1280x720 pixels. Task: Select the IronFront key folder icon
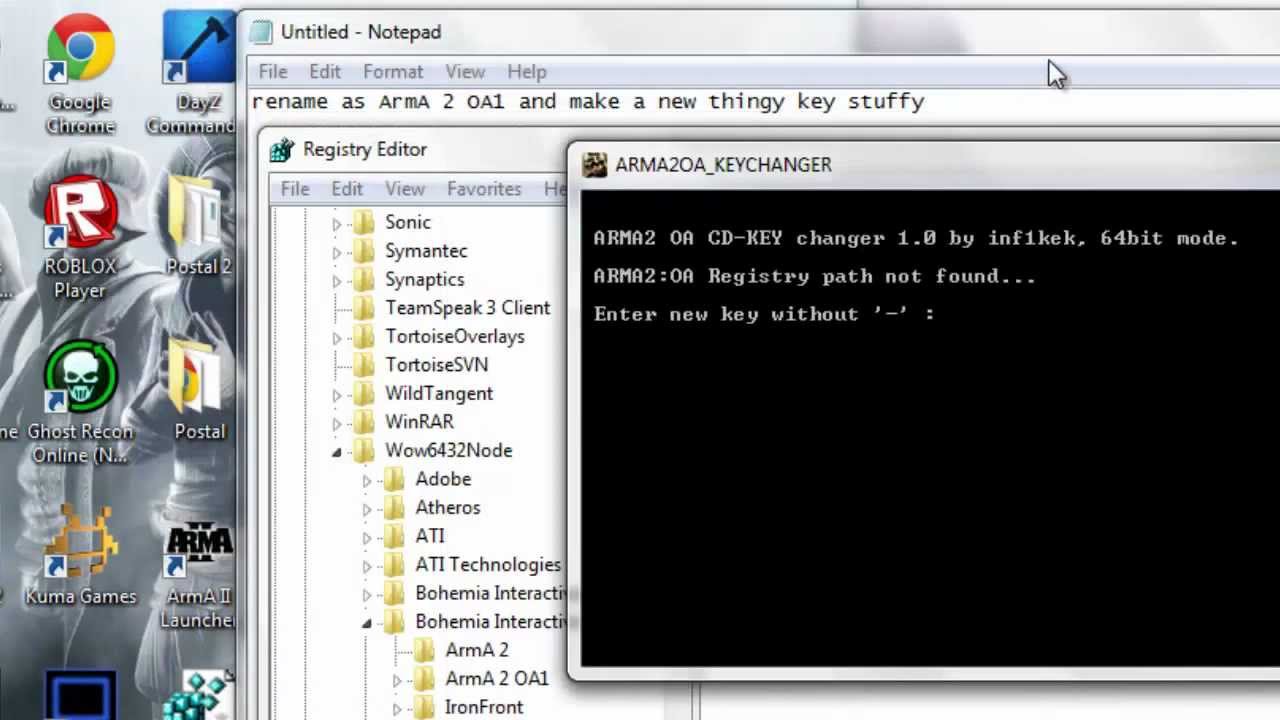tap(425, 707)
